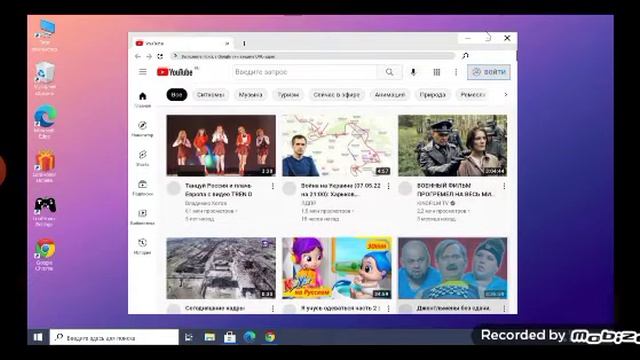Click the channel avatar under dancers video

tap(173, 189)
